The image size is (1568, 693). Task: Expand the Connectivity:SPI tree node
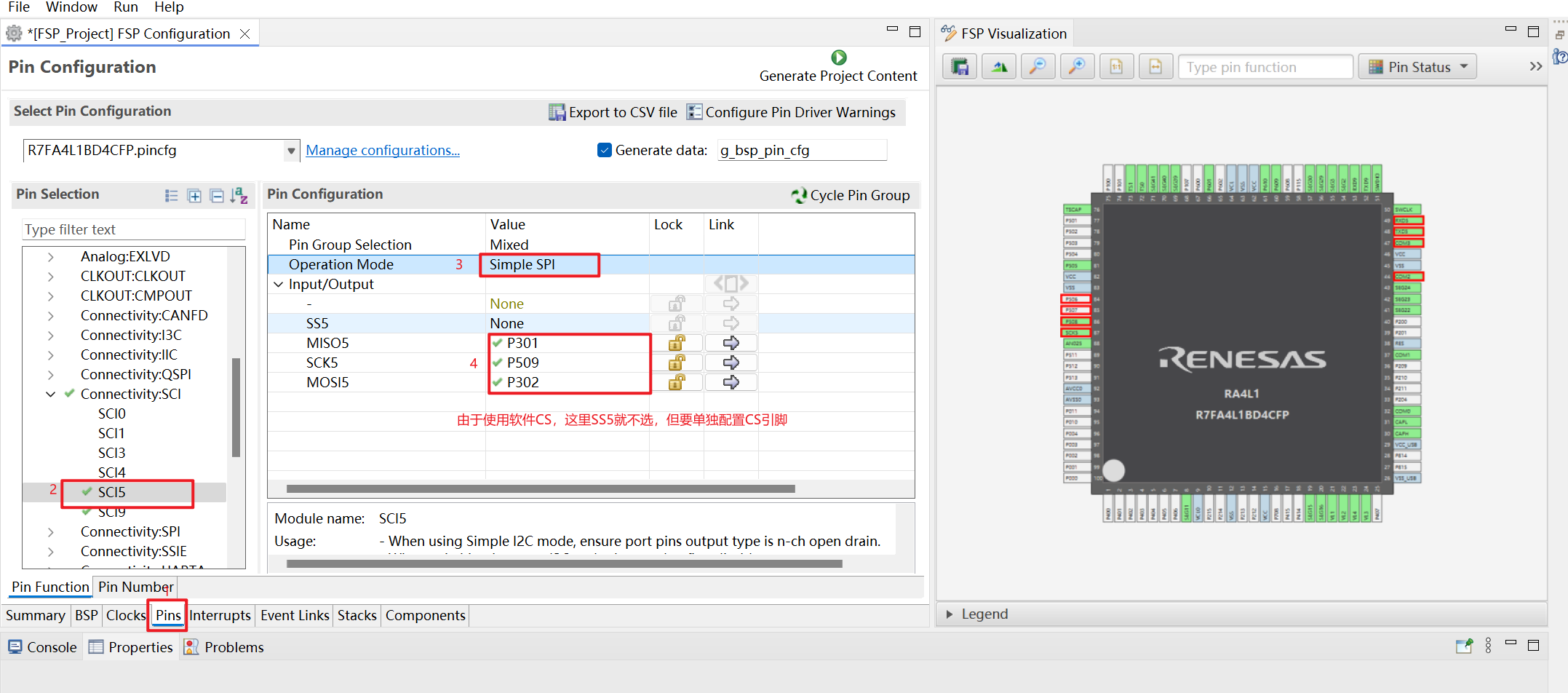point(50,531)
